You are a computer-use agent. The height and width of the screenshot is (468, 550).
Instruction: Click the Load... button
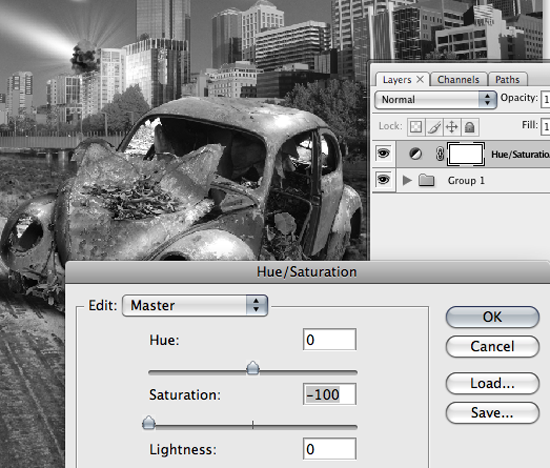[x=492, y=383]
